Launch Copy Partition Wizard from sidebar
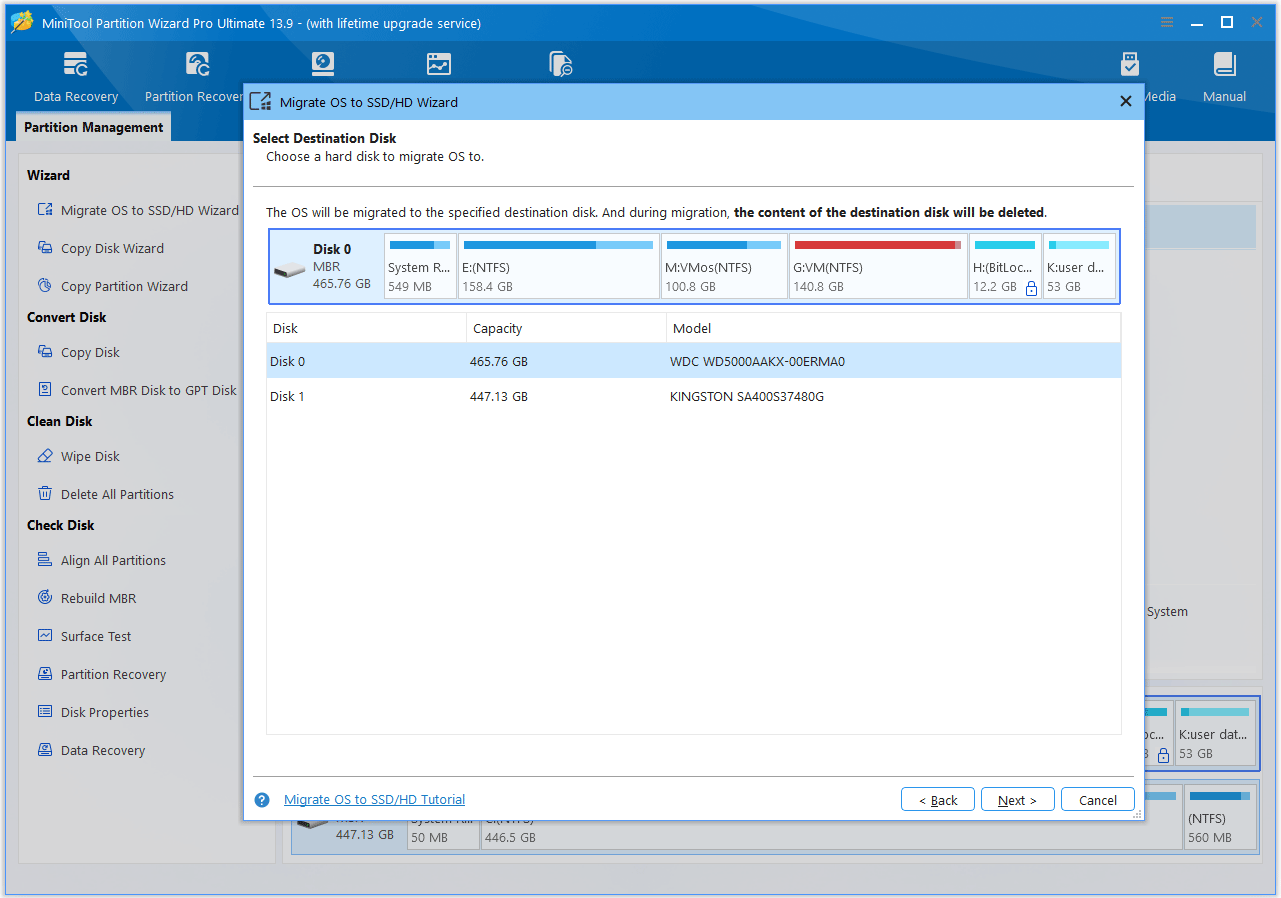Viewport: 1281px width, 898px height. [x=124, y=286]
